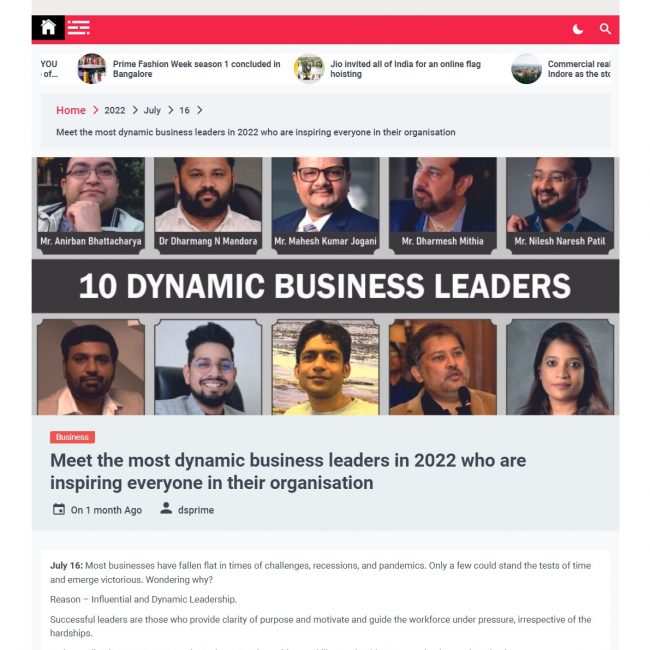Go to Home breadcrumb link

coord(71,110)
